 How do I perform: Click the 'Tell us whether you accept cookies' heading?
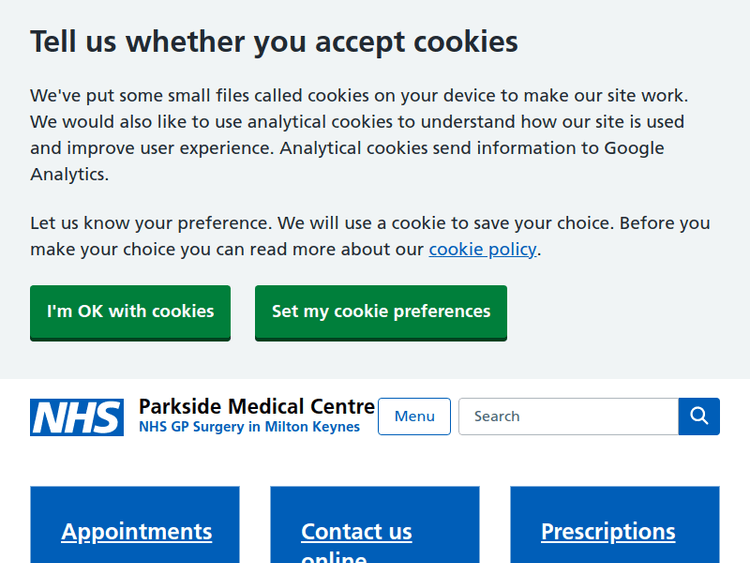click(x=274, y=42)
